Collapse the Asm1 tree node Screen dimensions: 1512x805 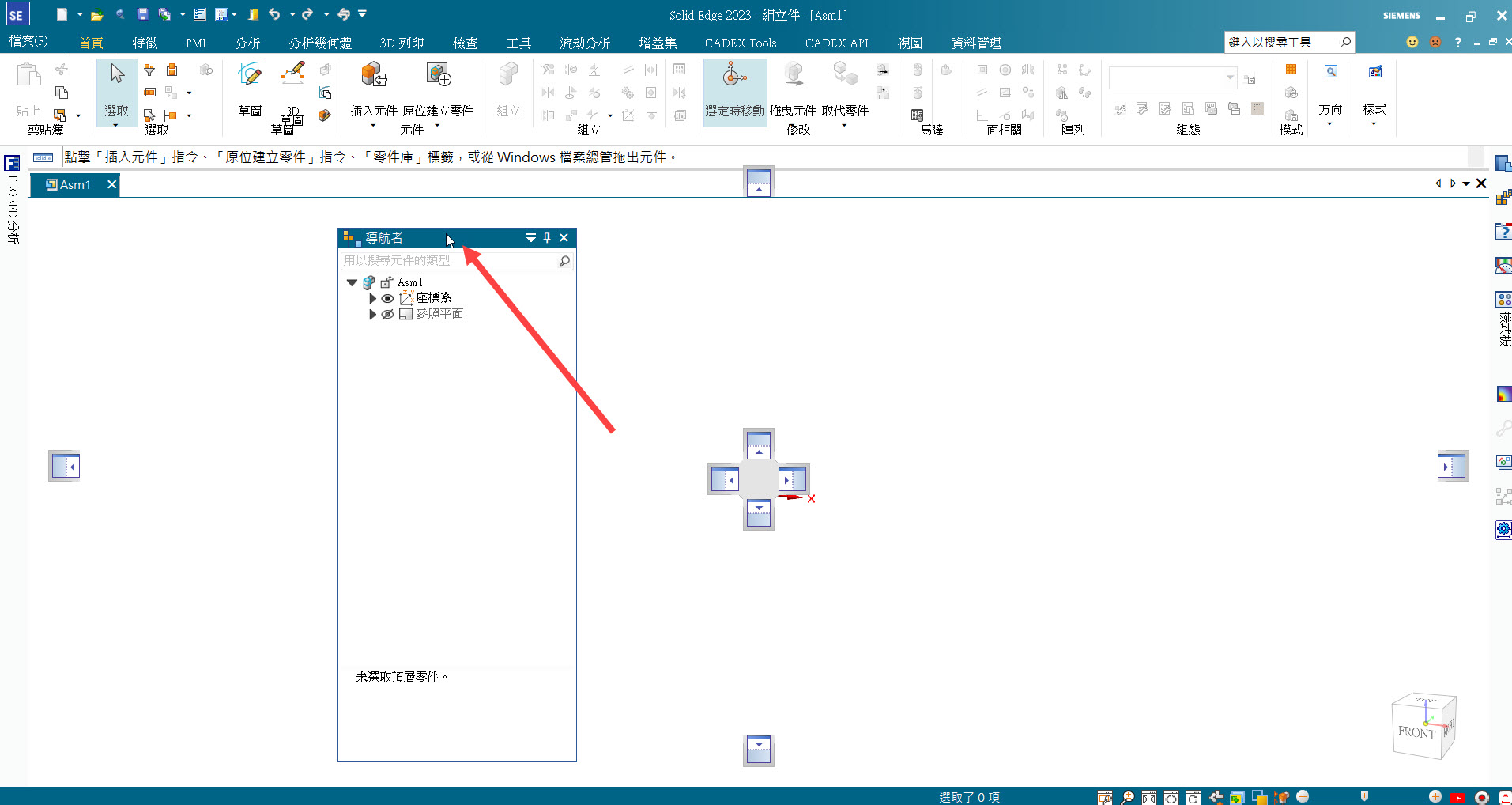pyautogui.click(x=352, y=282)
